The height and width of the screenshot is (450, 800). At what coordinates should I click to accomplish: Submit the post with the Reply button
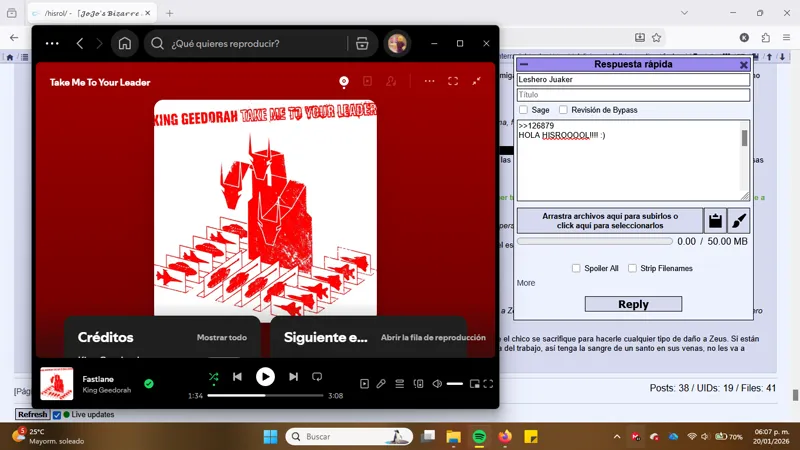coord(633,304)
